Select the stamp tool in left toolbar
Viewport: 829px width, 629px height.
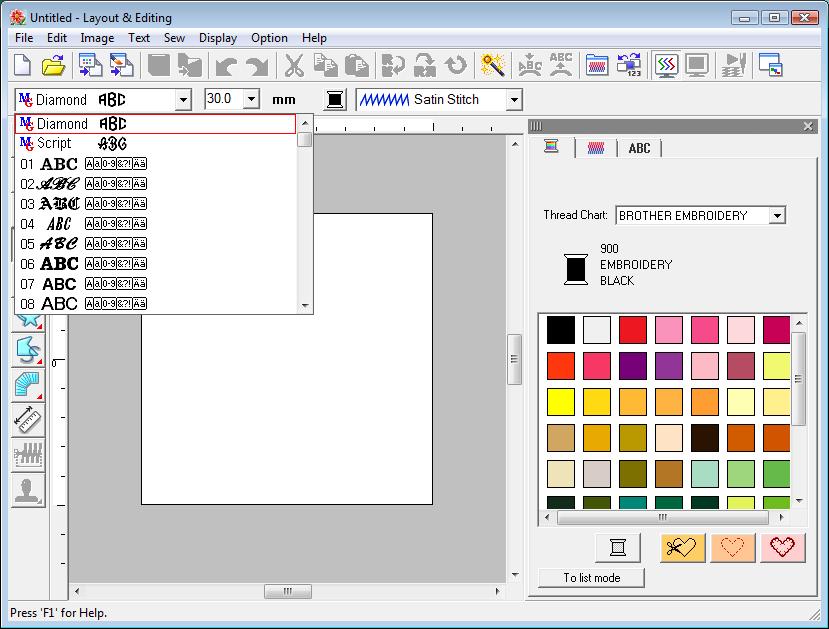tap(28, 491)
